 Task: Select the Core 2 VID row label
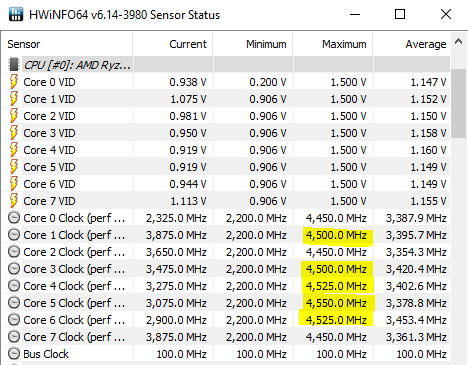tap(49, 116)
